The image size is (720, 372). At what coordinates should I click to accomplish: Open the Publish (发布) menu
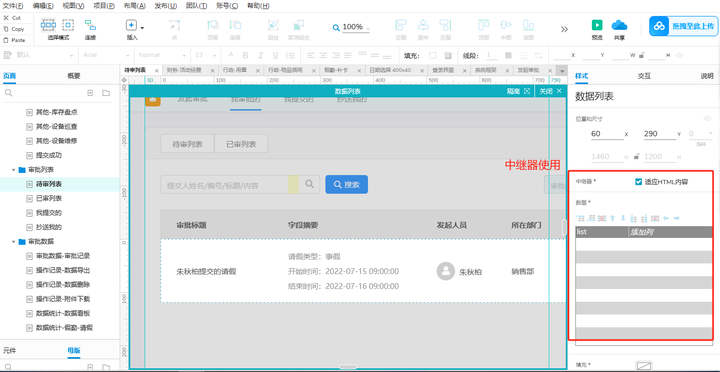[x=166, y=6]
